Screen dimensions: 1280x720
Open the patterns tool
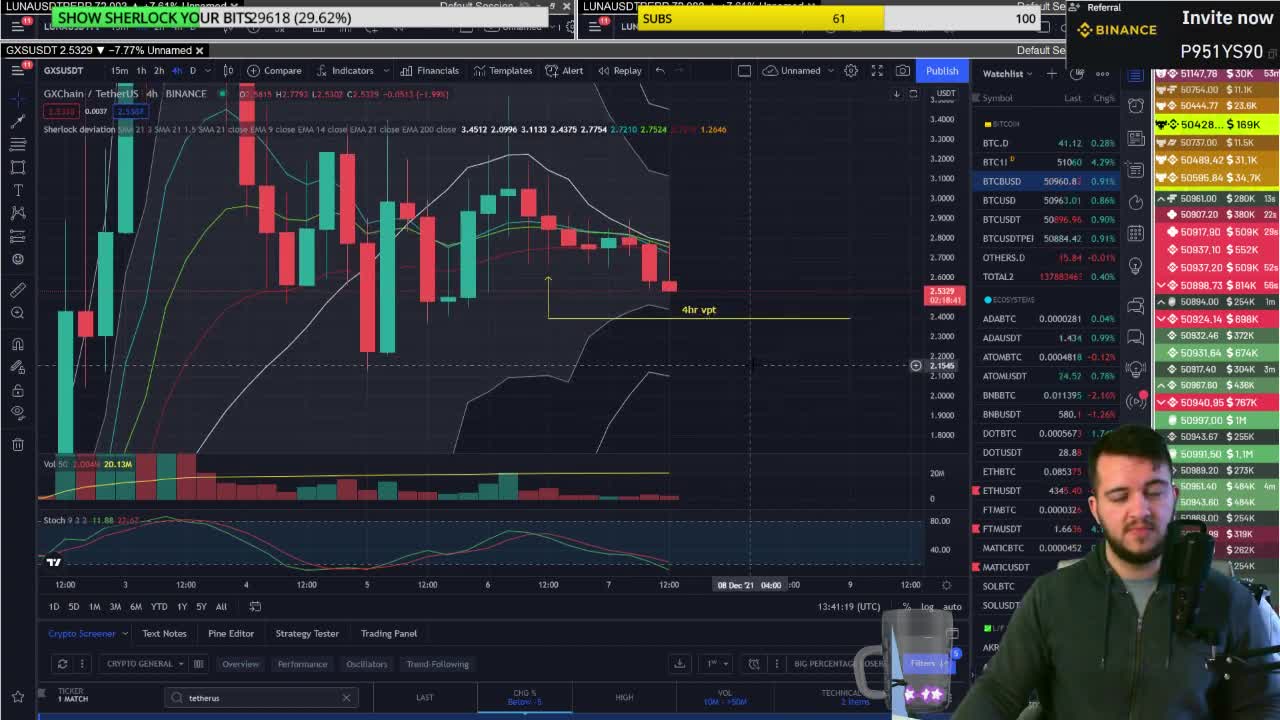(x=18, y=213)
